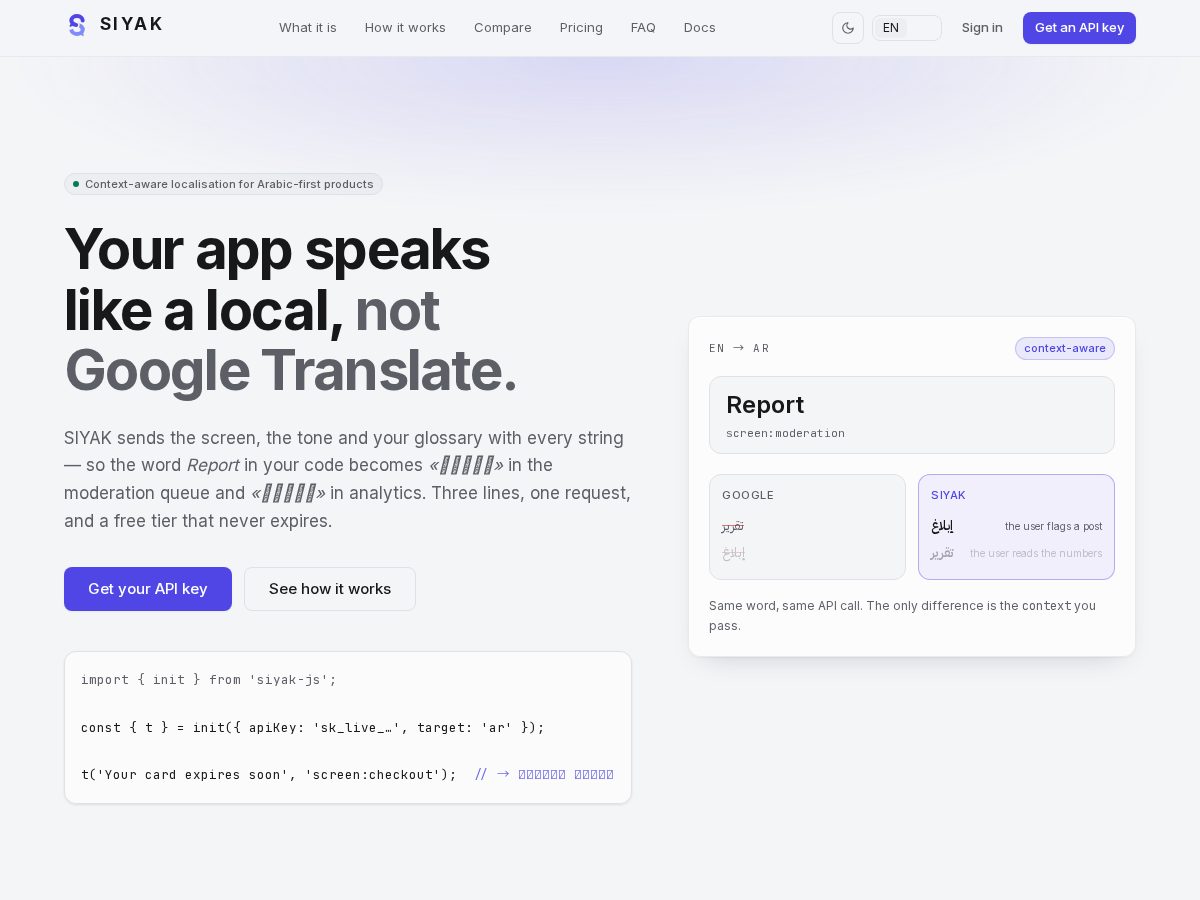Click the Sign in link
The width and height of the screenshot is (1200, 900).
982,28
